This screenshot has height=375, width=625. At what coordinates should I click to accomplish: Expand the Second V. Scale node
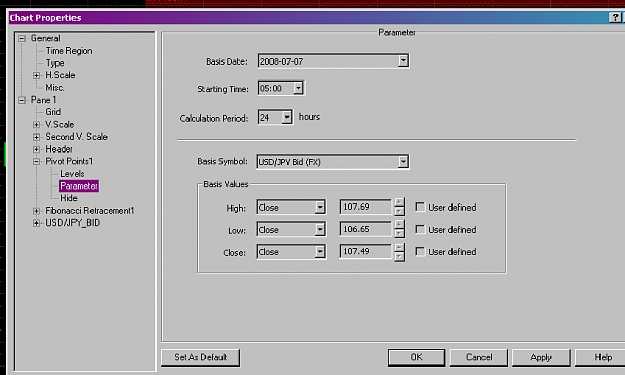(x=36, y=137)
